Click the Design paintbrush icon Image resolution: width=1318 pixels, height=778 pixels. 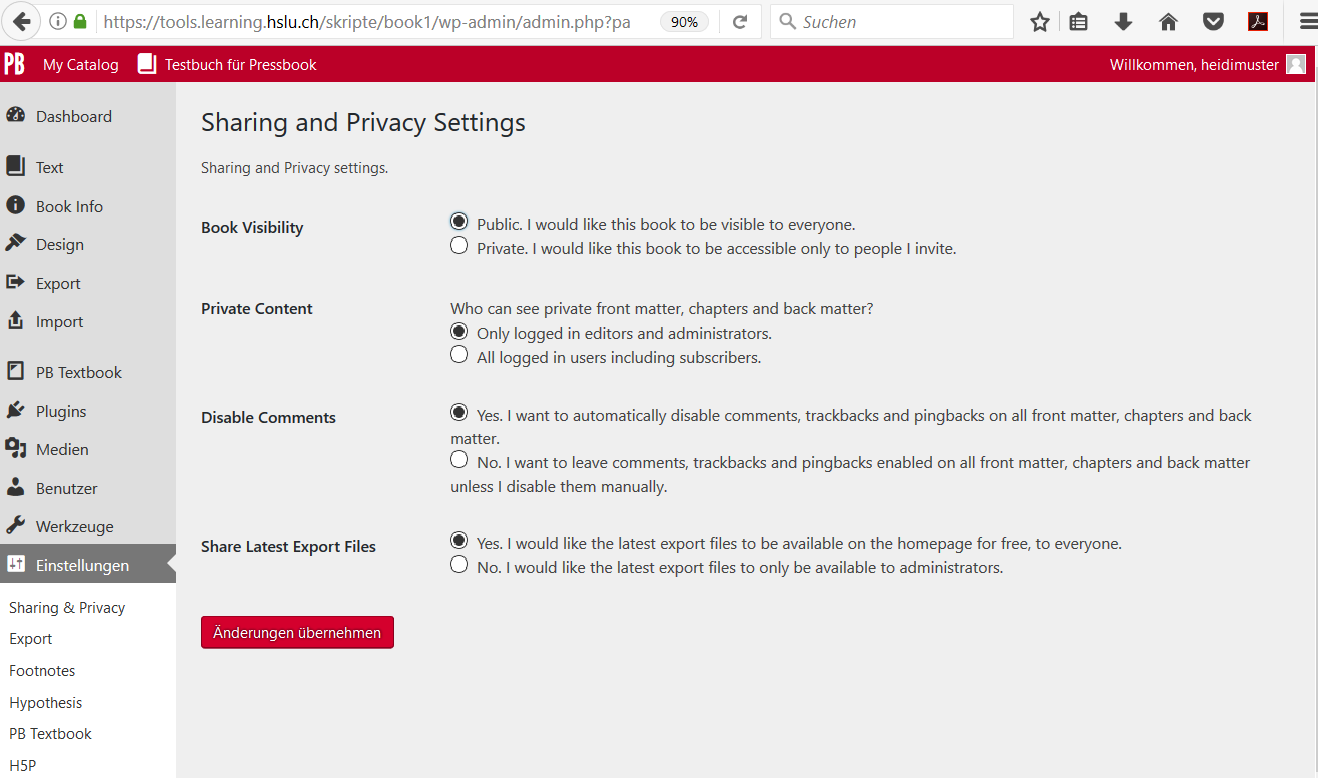coord(15,243)
